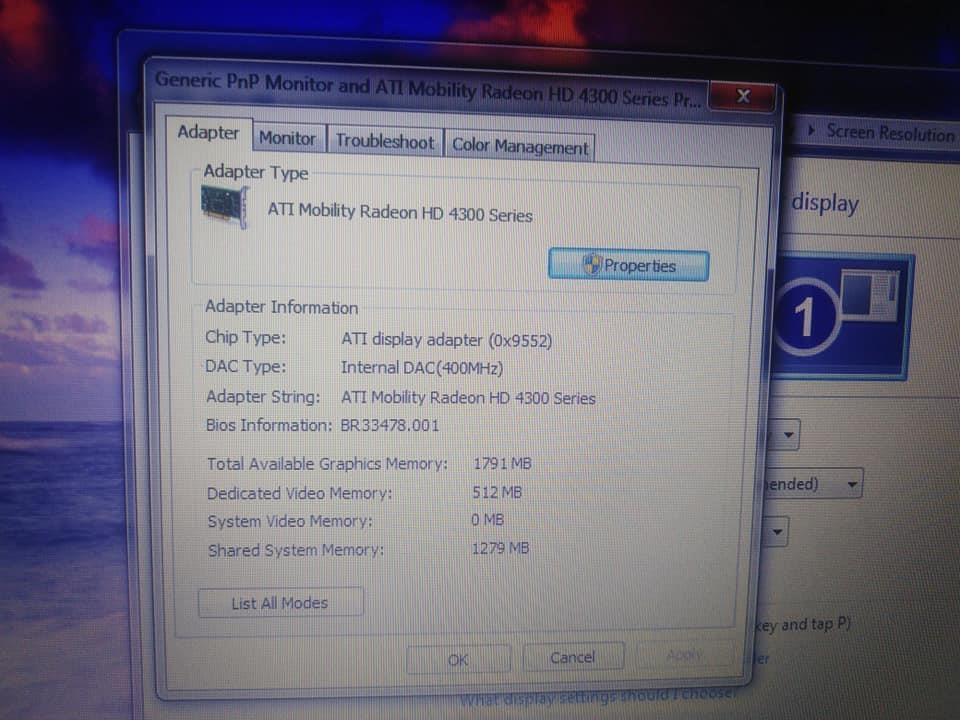This screenshot has height=720, width=960.
Task: Click the Chip Type value '(0x9552)'
Action: coord(520,341)
